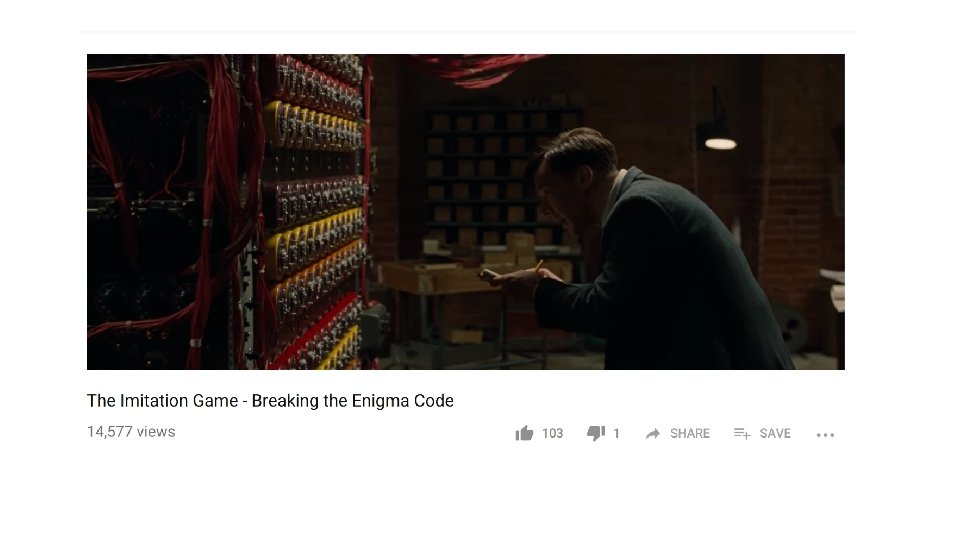
Task: Click the share arrow icon
Action: point(653,433)
